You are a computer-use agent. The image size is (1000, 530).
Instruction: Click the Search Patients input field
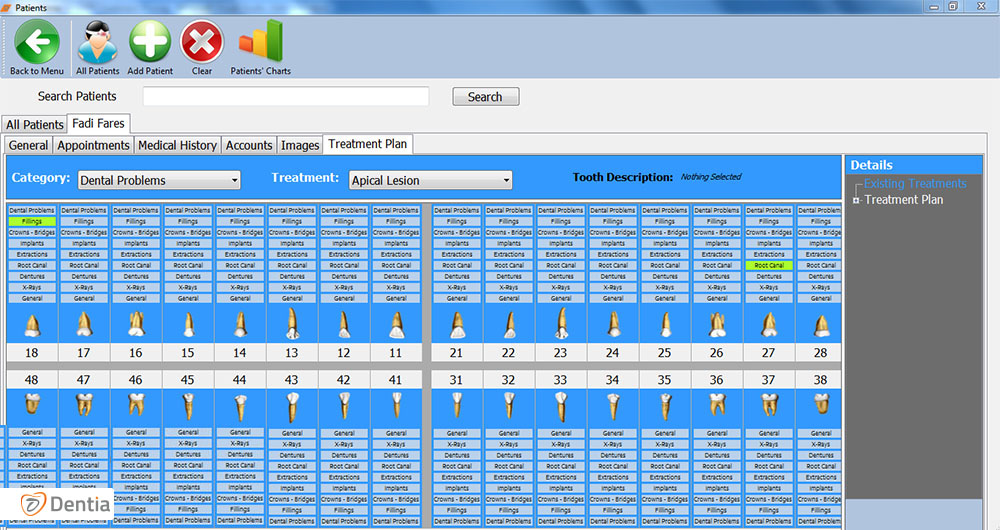[286, 97]
